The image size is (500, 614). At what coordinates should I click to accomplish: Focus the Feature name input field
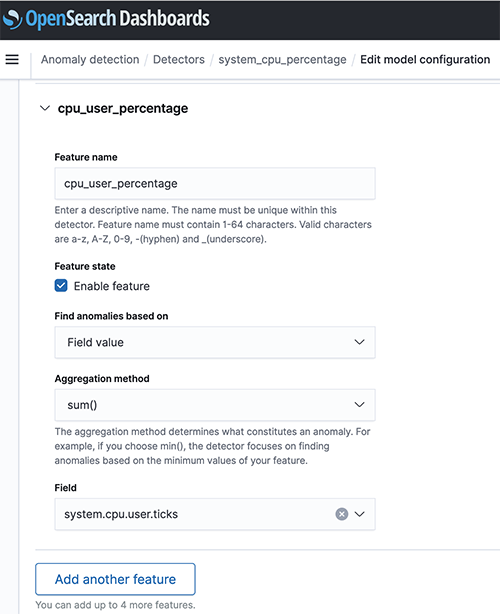pyautogui.click(x=215, y=184)
